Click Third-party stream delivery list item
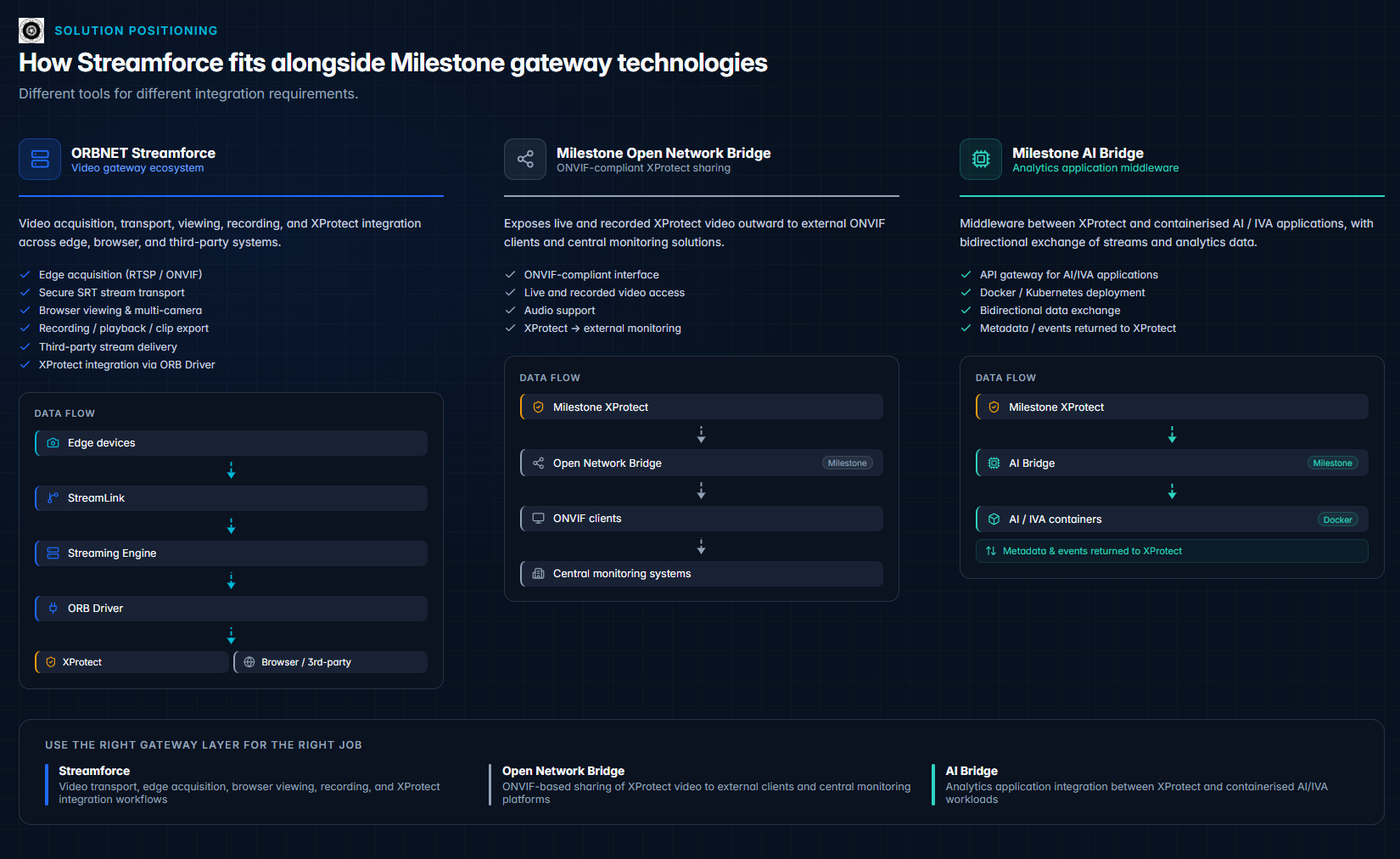The width and height of the screenshot is (1400, 859). point(108,347)
